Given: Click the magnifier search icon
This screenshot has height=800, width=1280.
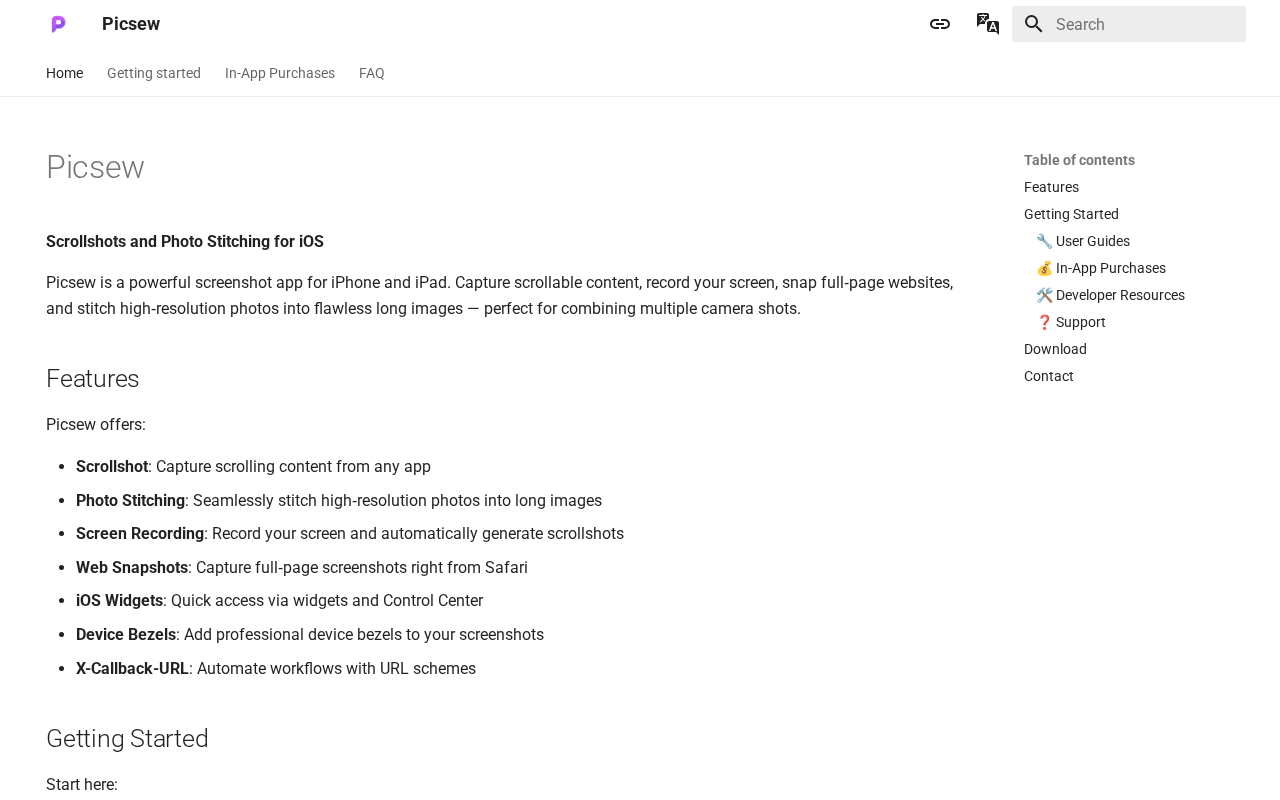Looking at the screenshot, I should coord(1034,24).
